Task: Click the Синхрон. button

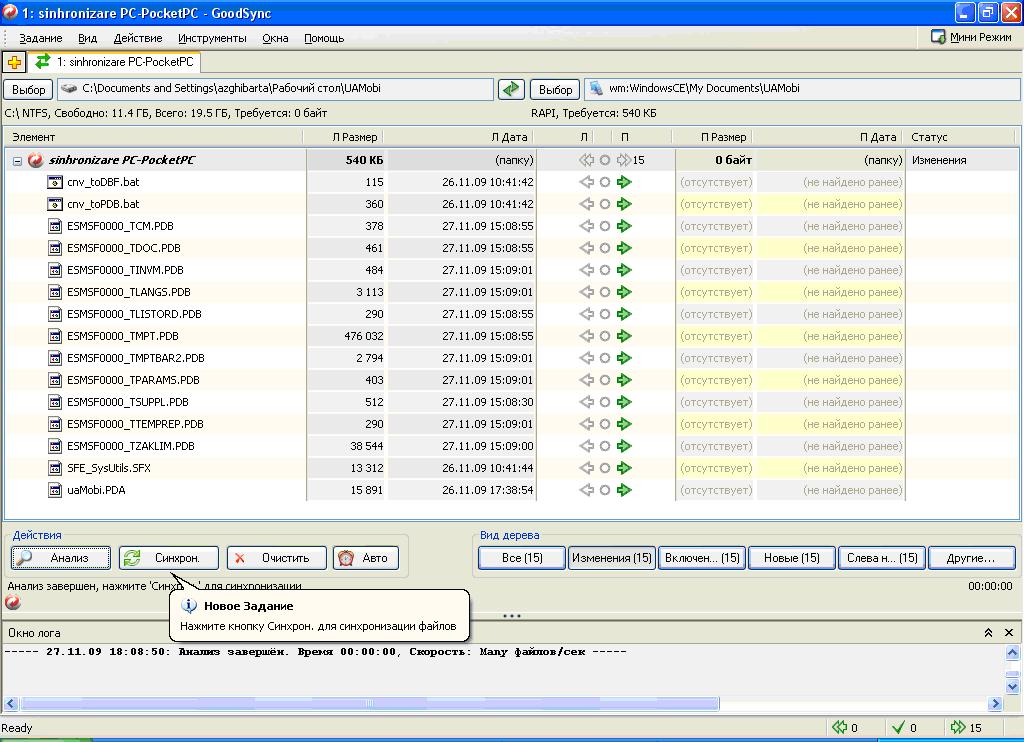Action: [x=168, y=558]
